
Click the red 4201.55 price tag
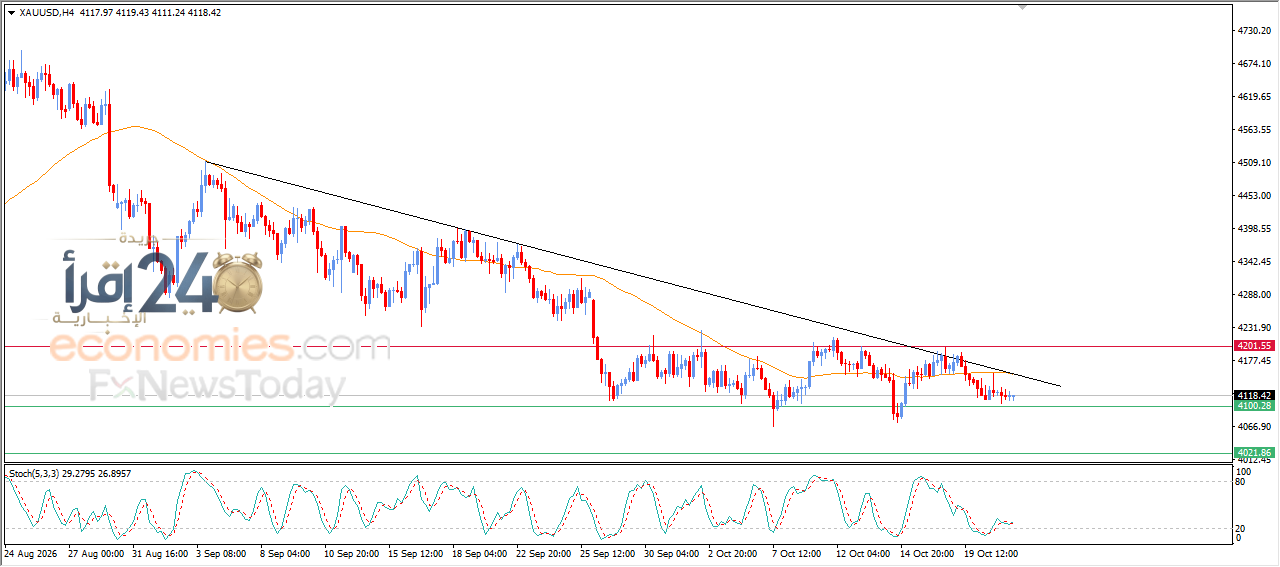coord(1255,345)
